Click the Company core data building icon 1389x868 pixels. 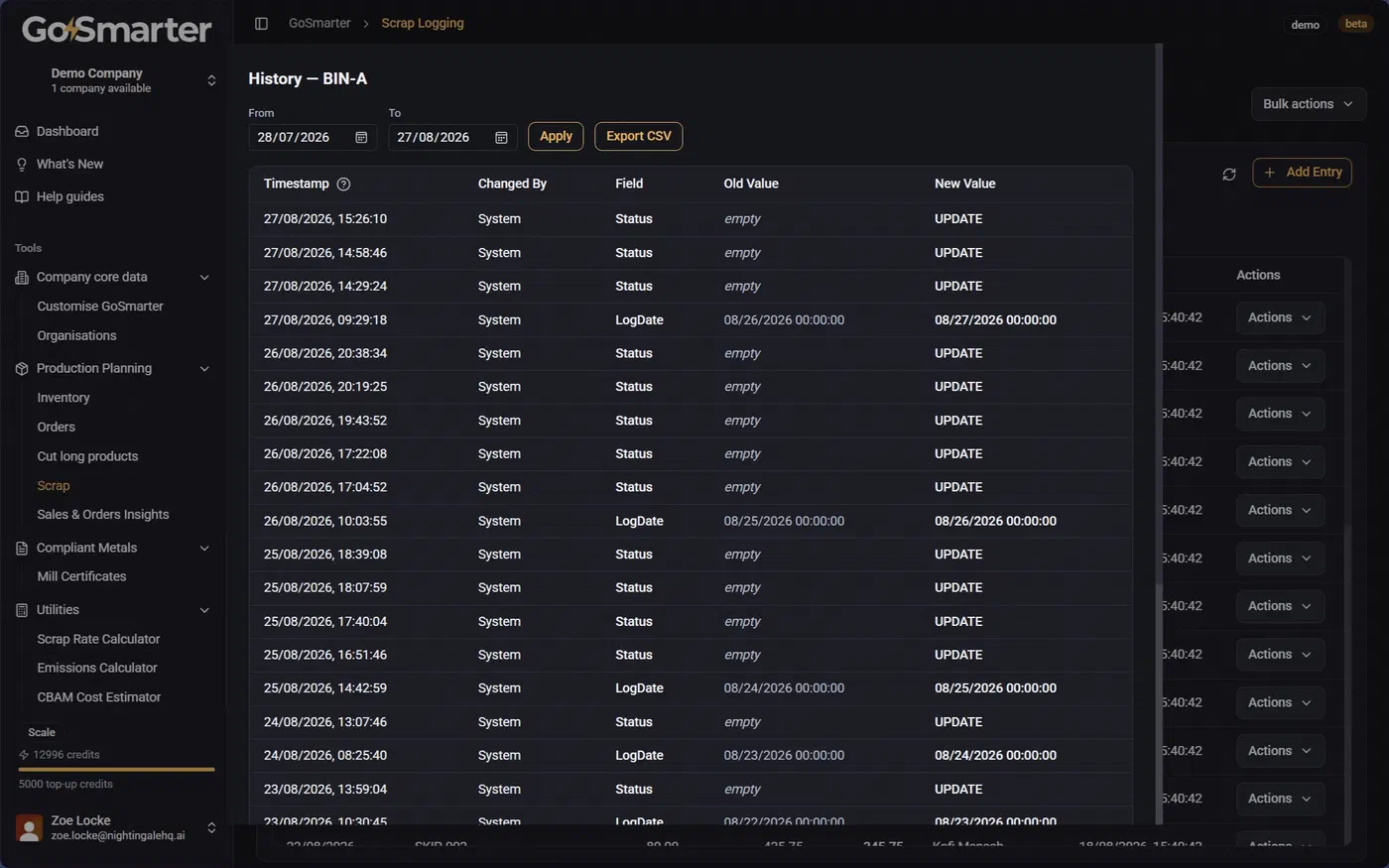[22, 277]
